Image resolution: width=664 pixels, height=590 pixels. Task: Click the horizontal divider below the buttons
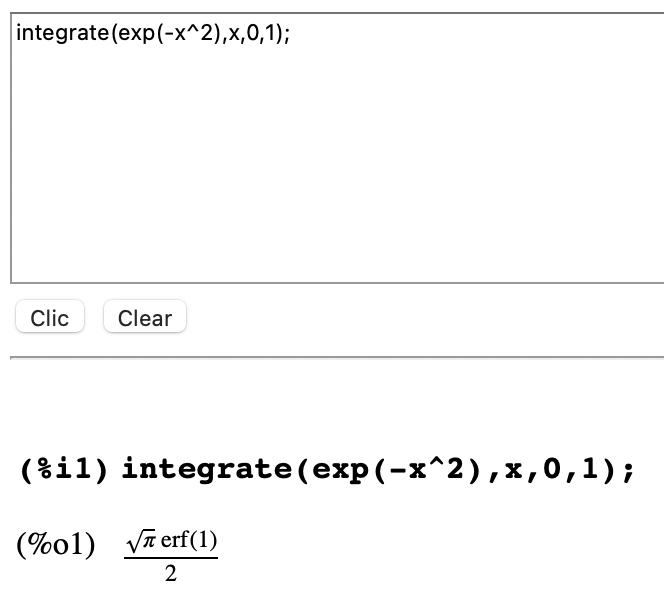tap(337, 358)
